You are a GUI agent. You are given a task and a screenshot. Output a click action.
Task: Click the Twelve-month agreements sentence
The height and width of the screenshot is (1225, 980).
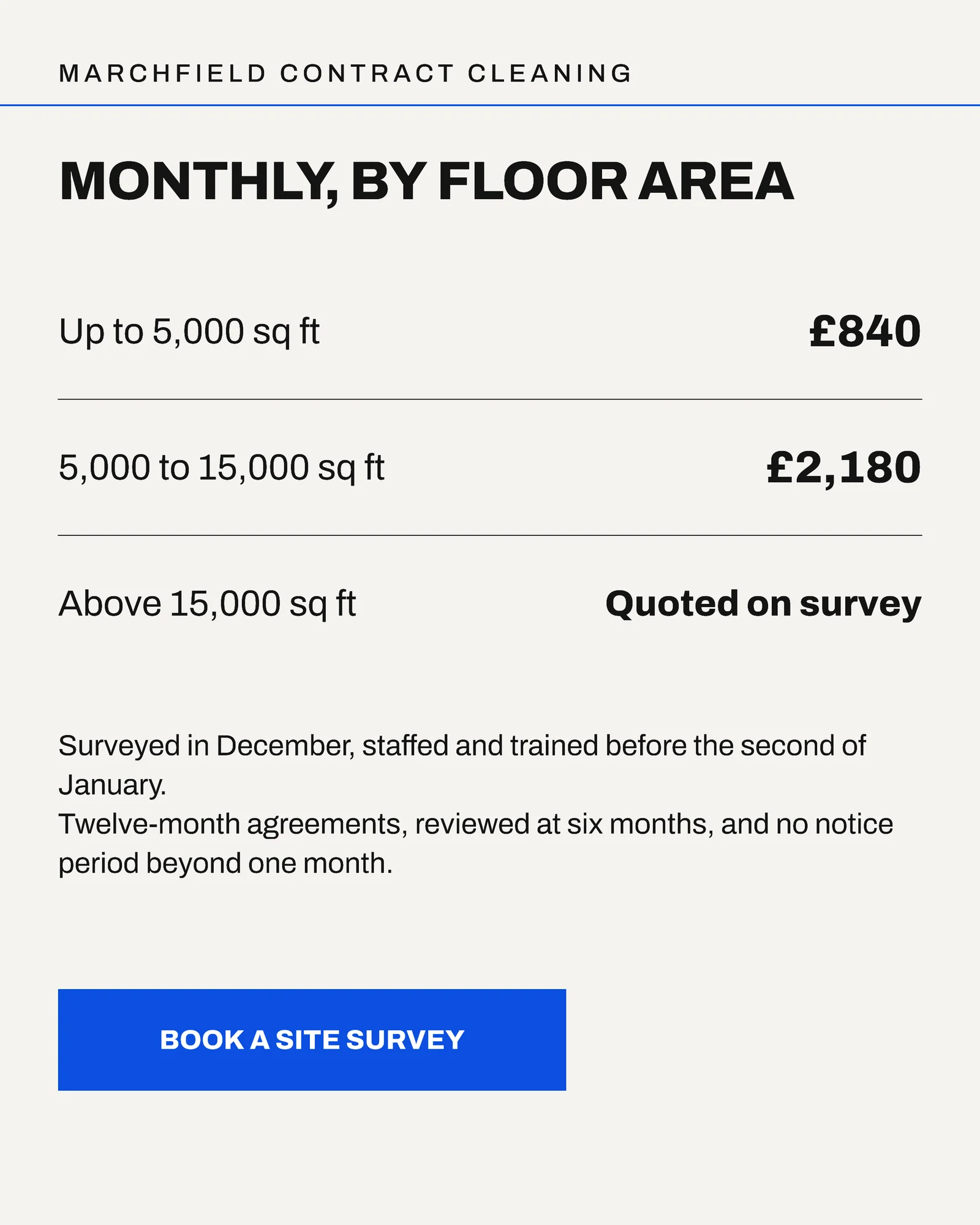[x=476, y=843]
